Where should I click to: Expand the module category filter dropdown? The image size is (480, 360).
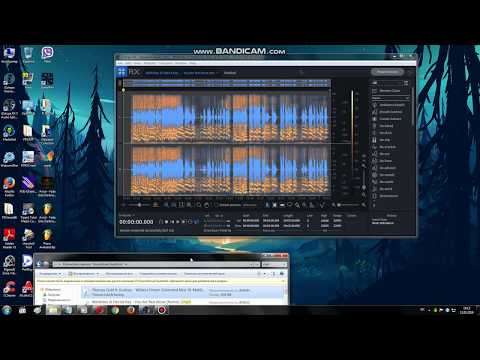390,98
